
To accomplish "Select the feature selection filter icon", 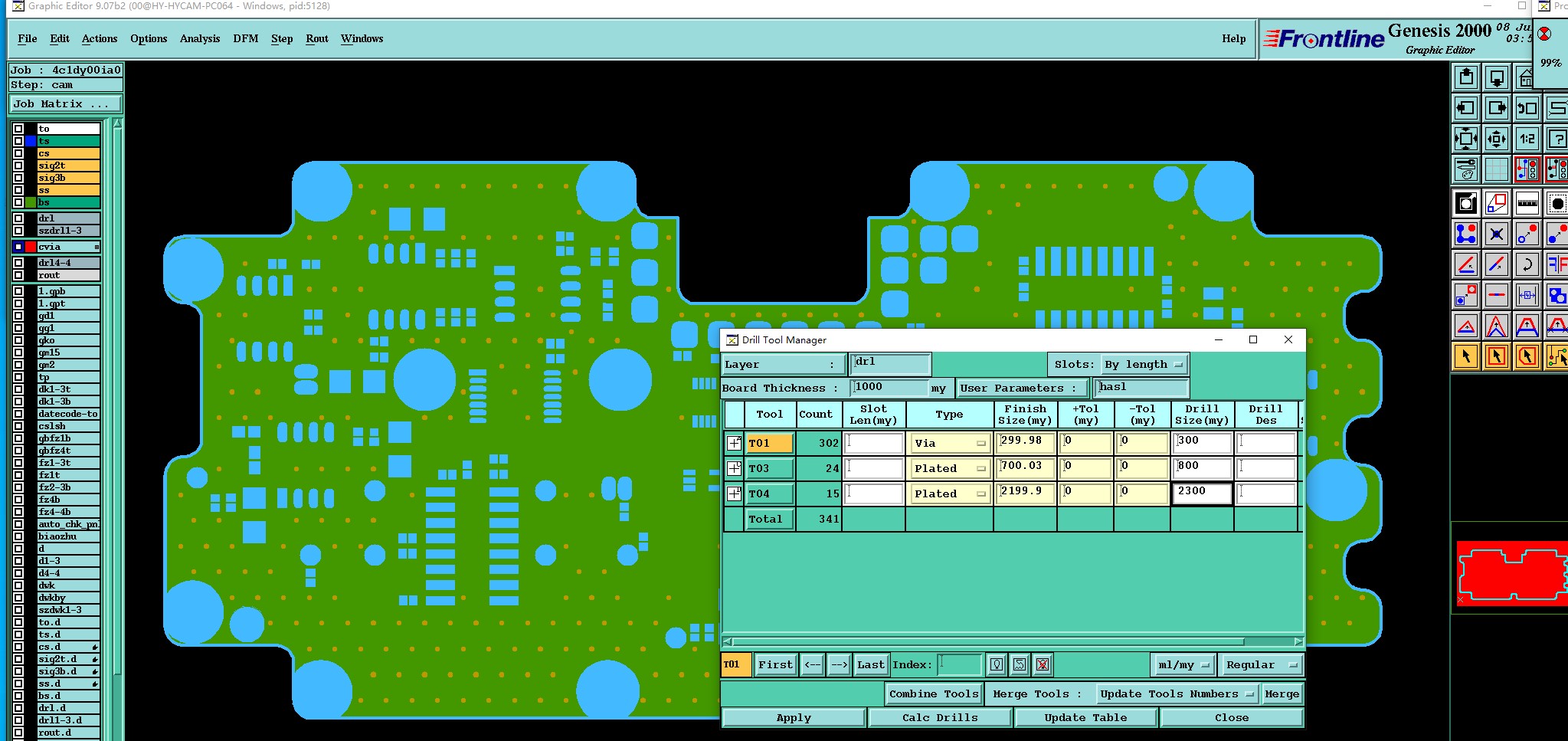I will tap(1557, 203).
